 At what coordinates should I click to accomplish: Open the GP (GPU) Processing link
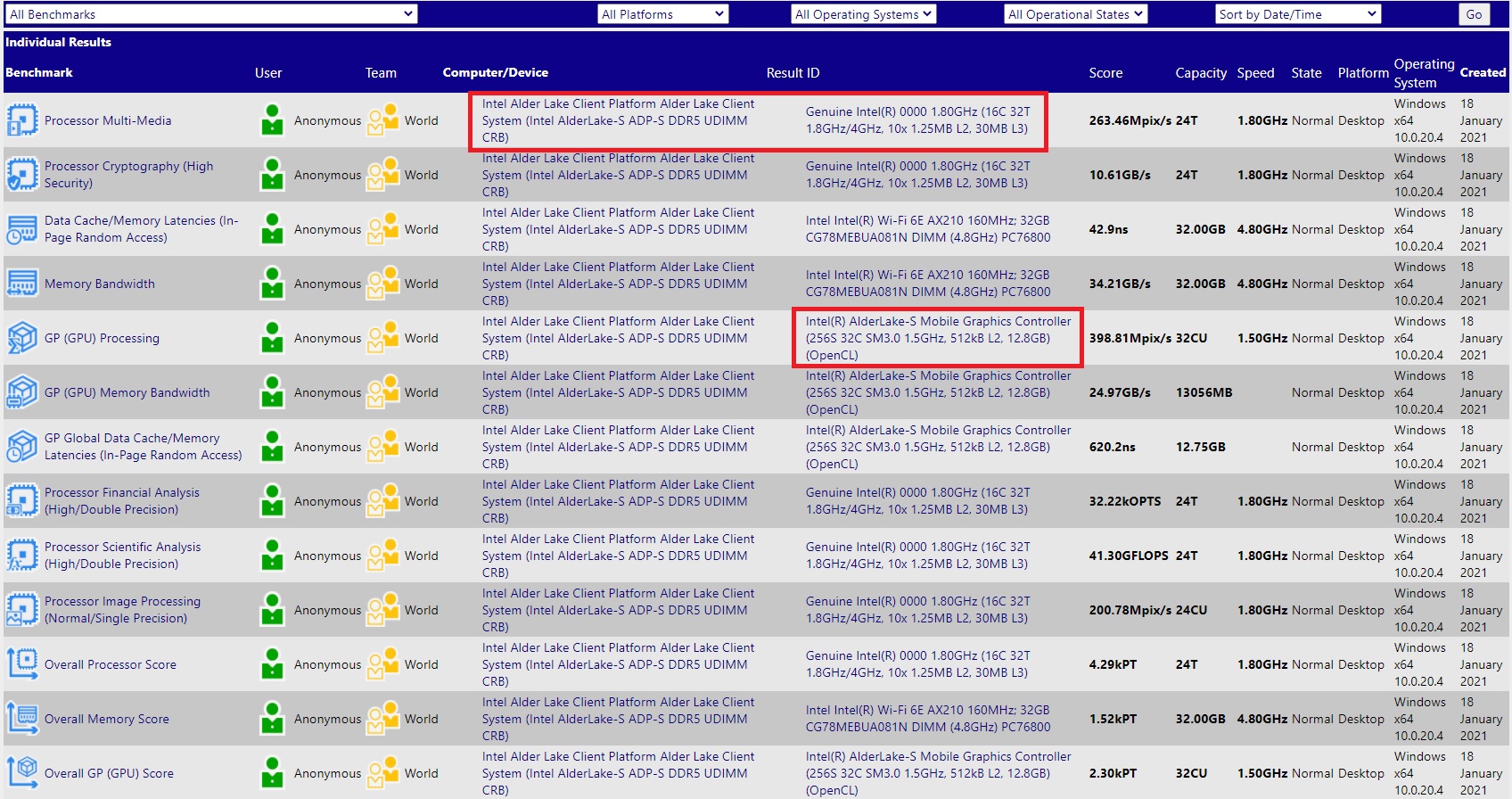(103, 338)
